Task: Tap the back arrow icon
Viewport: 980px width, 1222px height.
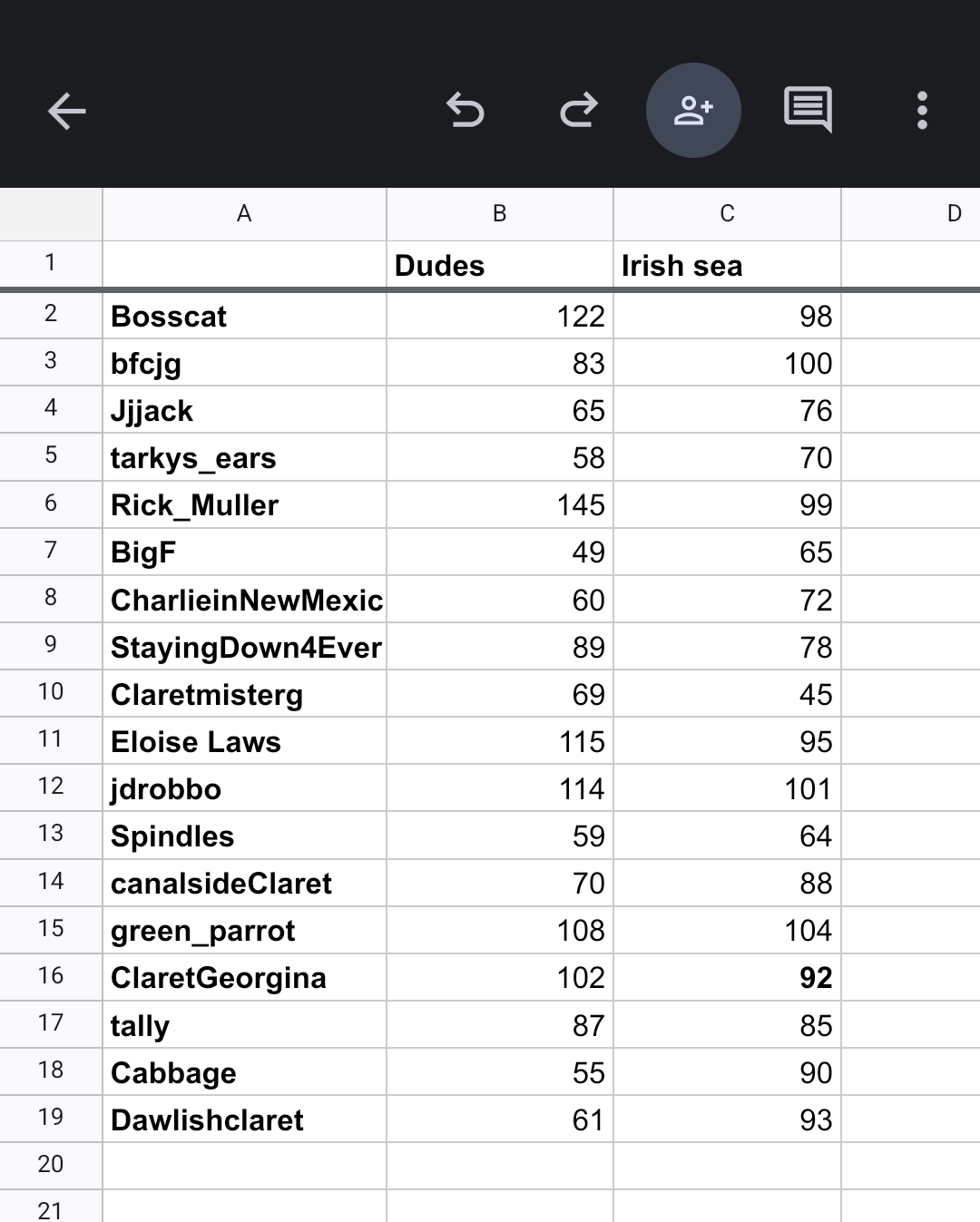Action: (x=66, y=112)
